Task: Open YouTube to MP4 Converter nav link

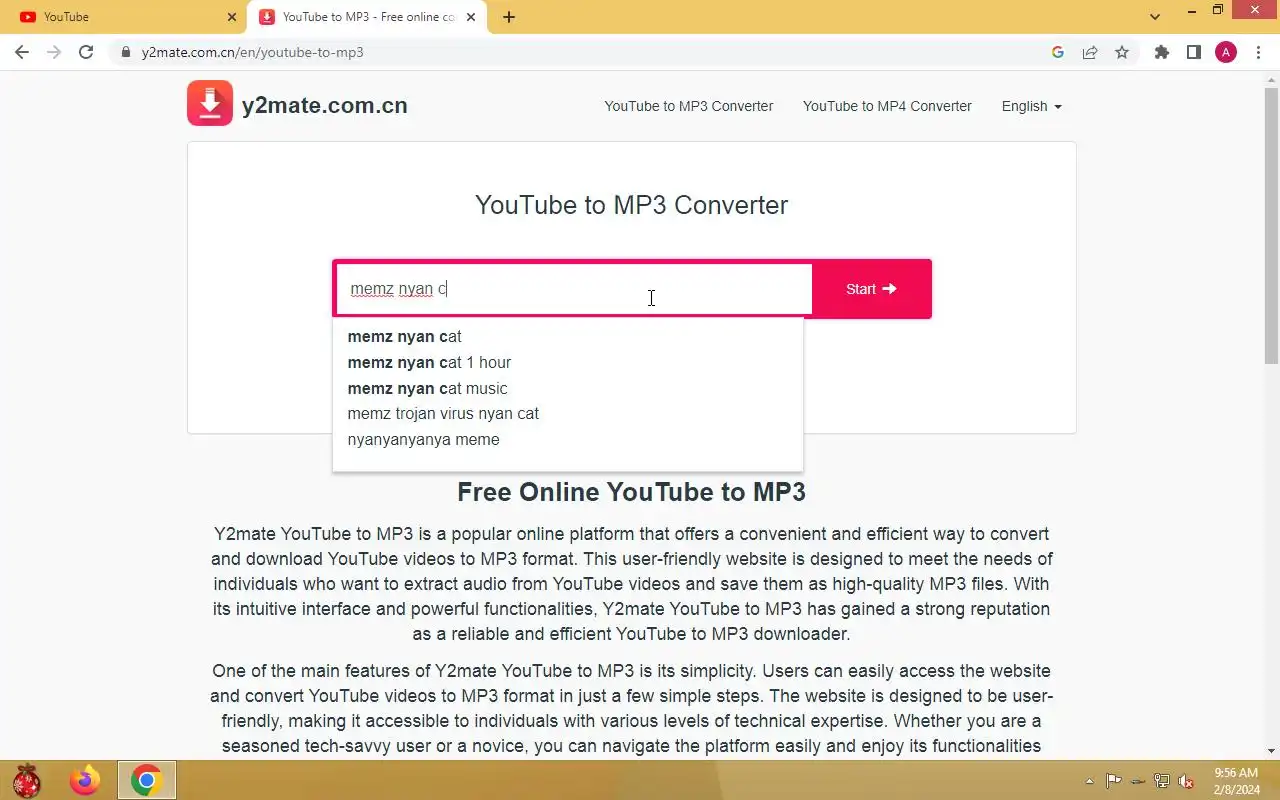Action: point(887,106)
